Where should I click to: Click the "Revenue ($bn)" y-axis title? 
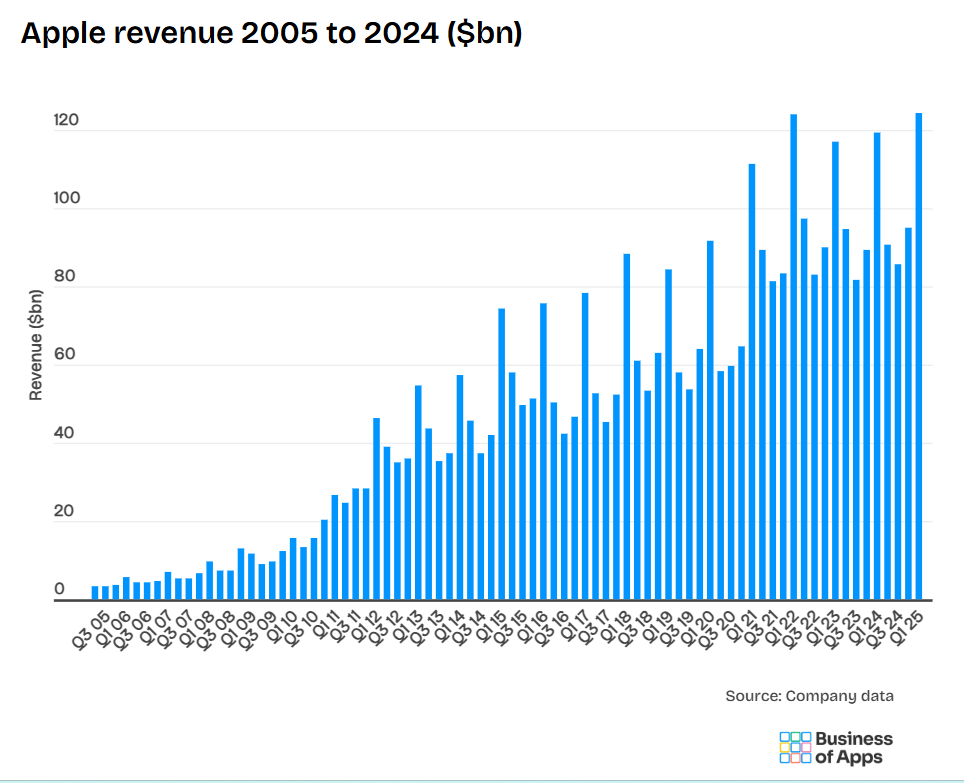click(x=36, y=345)
